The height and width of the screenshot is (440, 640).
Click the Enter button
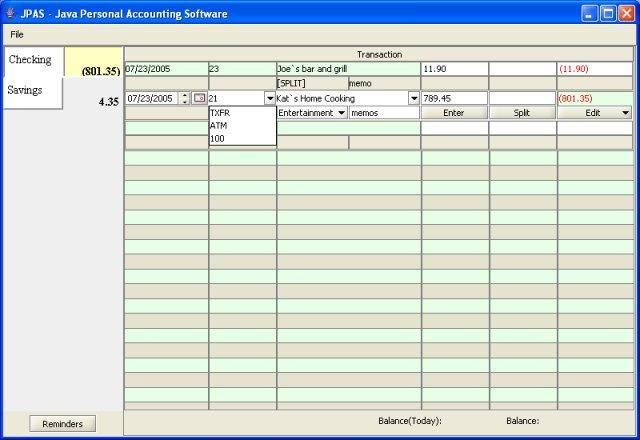(454, 113)
